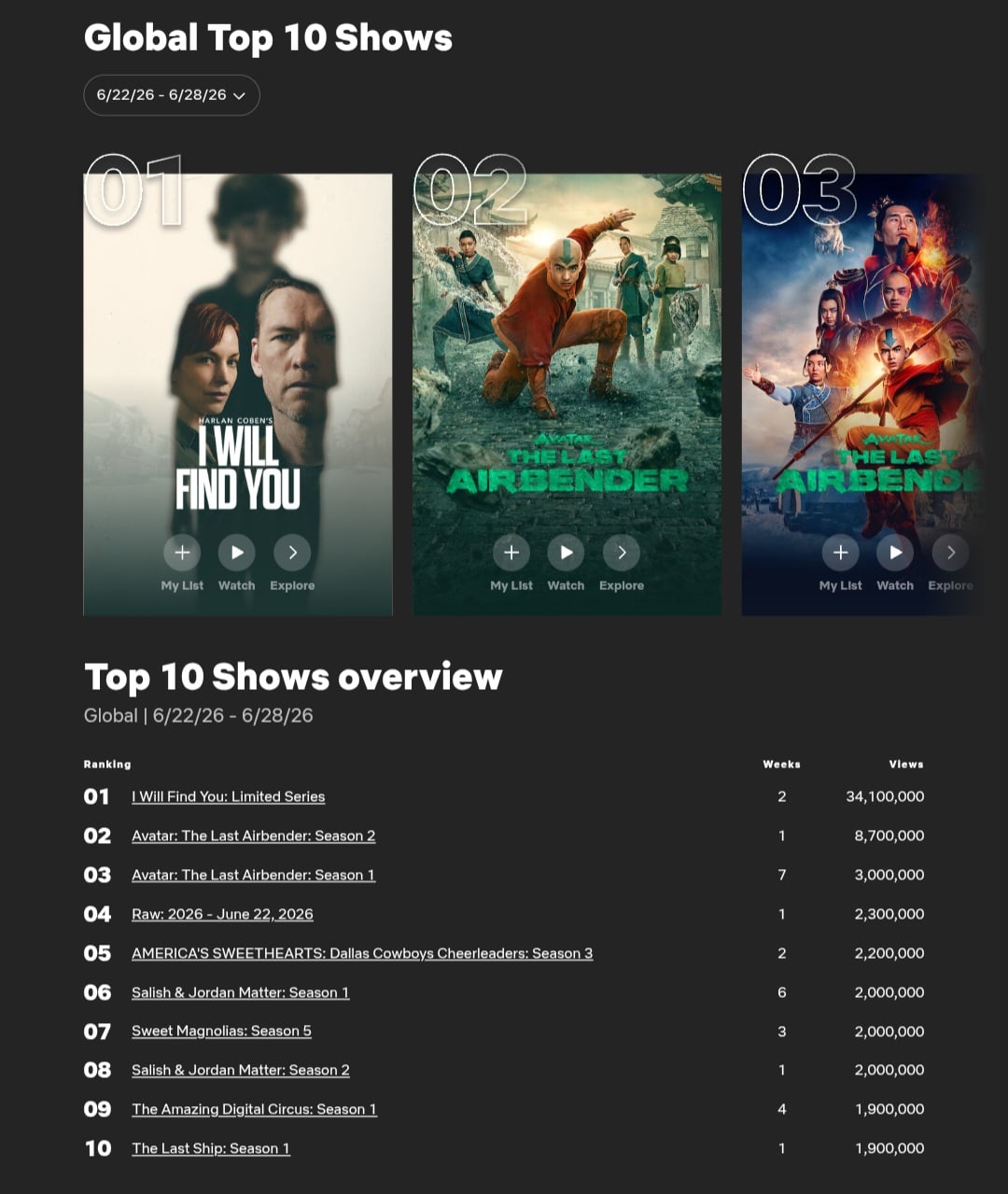Open The Amazing Digital Circus: Season 1 link
The height and width of the screenshot is (1194, 1008).
click(255, 1109)
